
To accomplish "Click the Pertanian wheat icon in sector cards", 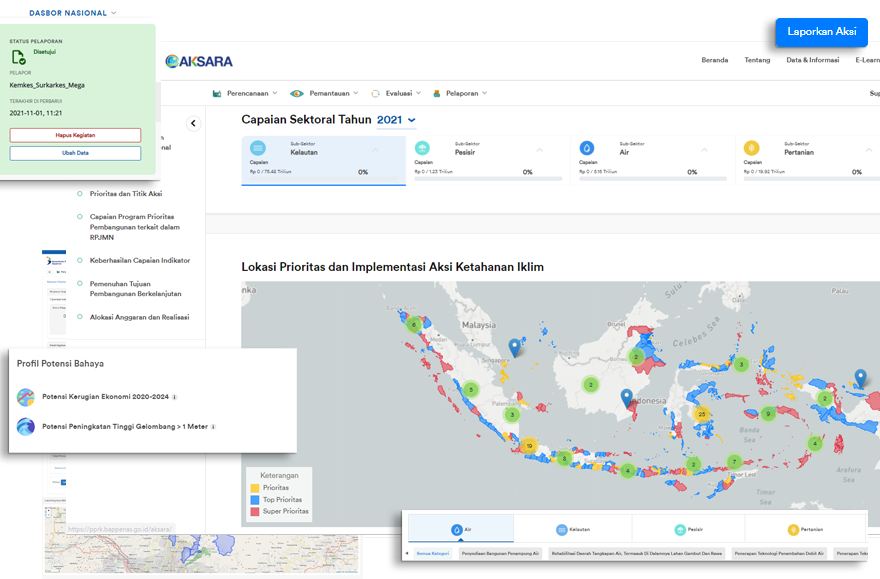I will click(751, 148).
